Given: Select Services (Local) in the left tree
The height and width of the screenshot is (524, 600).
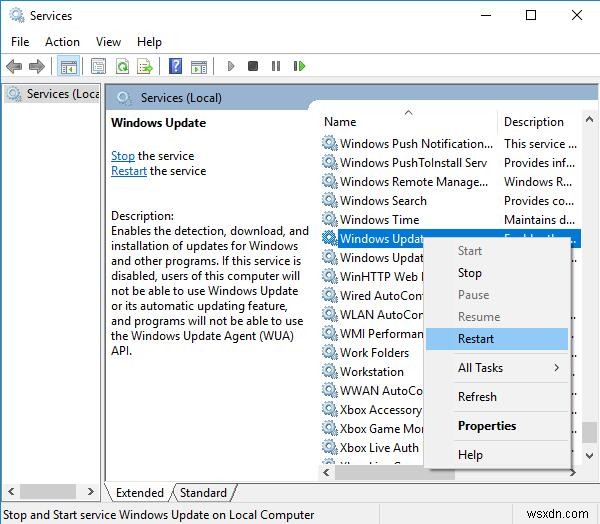Looking at the screenshot, I should point(55,94).
